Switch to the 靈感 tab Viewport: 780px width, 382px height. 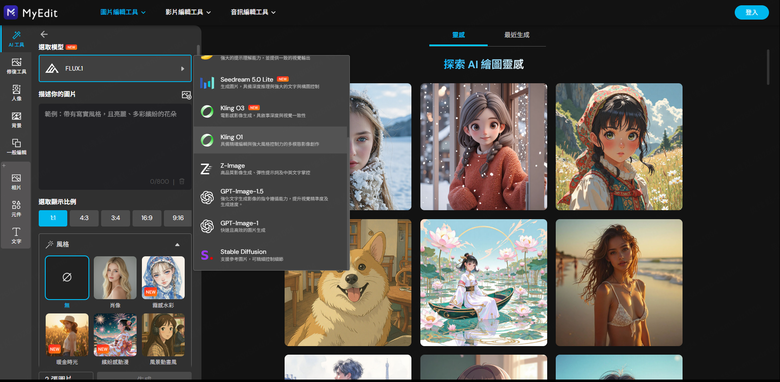[459, 35]
